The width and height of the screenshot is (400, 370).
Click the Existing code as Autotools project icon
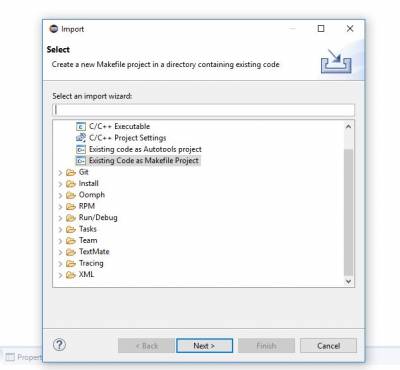click(x=81, y=149)
